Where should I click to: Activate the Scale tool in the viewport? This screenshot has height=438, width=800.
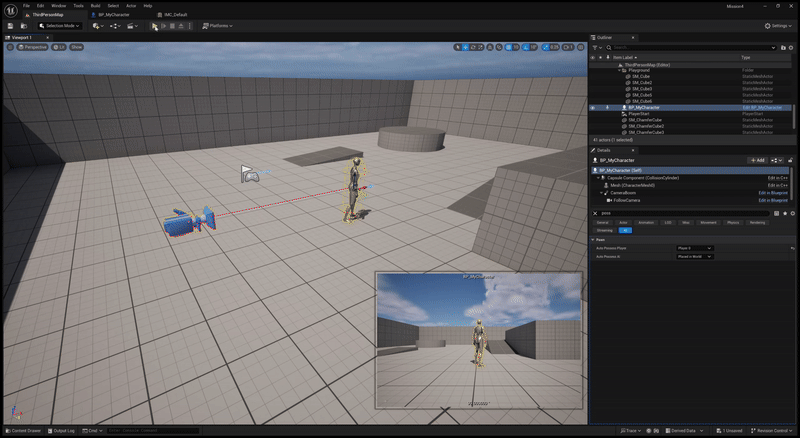480,47
